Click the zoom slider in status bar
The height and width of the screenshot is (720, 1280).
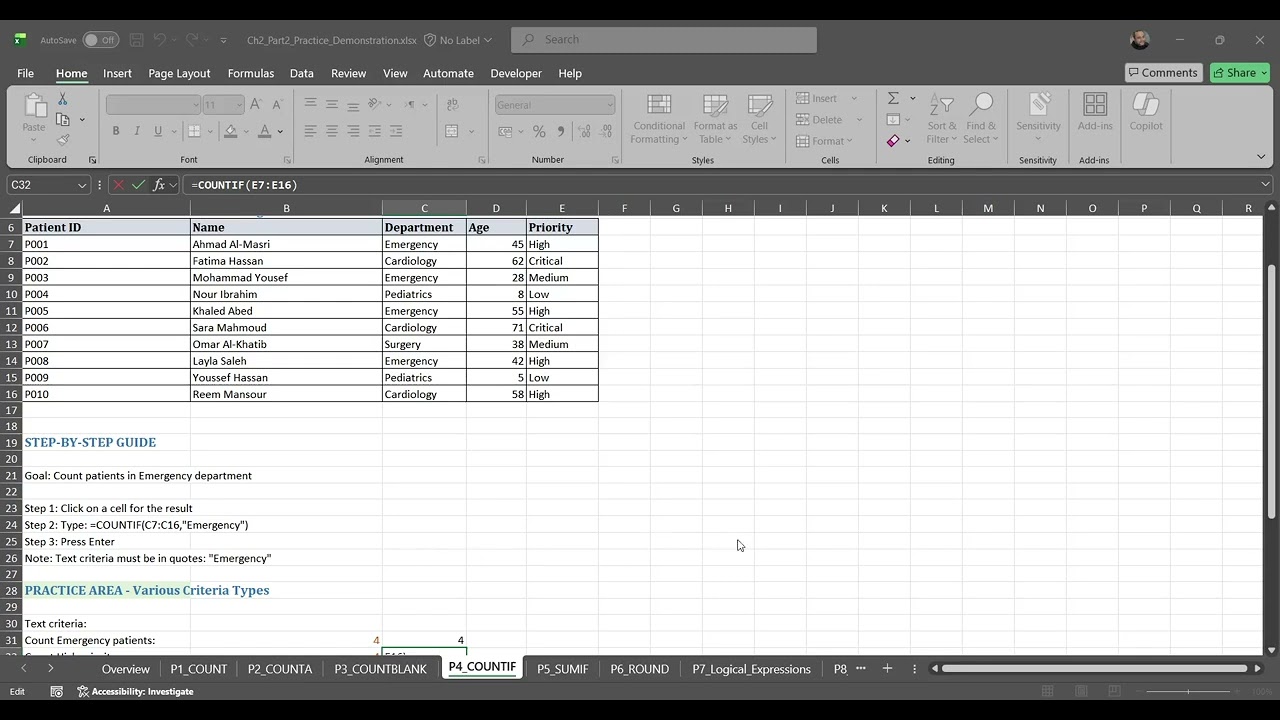1188,691
